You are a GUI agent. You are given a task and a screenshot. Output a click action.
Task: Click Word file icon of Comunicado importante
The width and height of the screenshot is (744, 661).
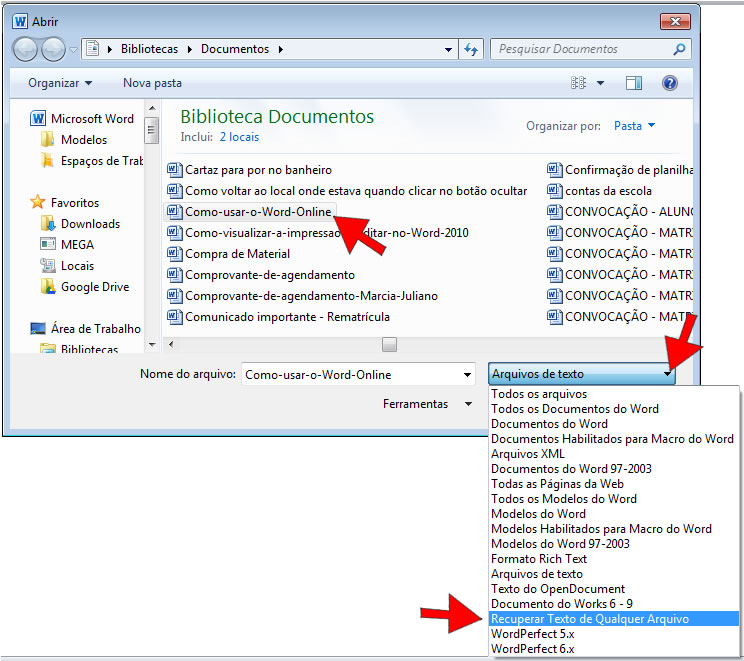click(175, 317)
